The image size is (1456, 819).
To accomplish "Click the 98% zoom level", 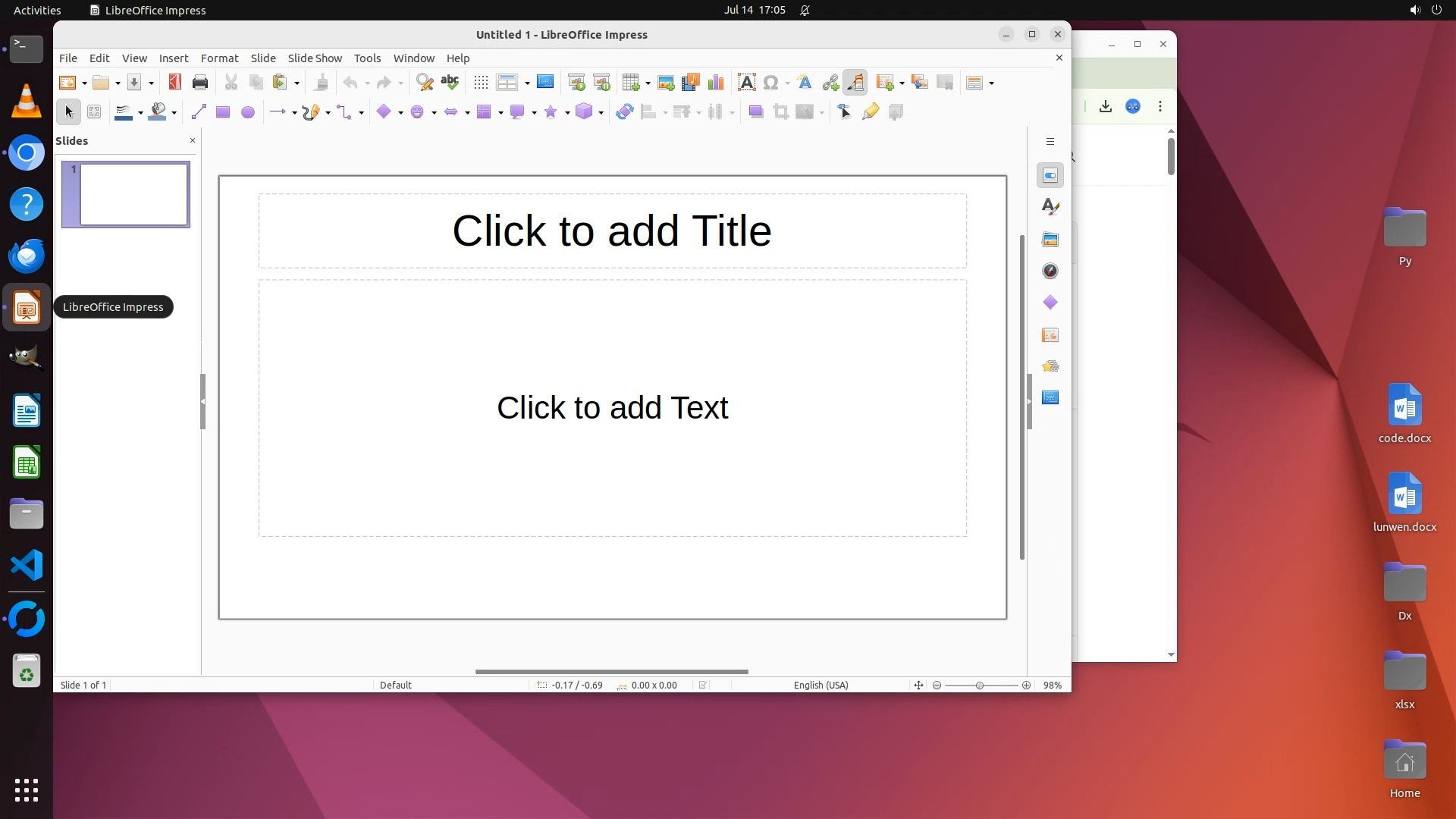I will [x=1052, y=685].
